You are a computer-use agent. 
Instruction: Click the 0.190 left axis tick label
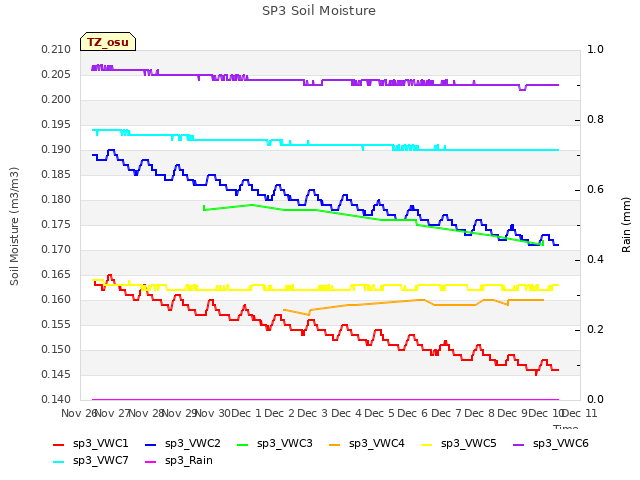pos(56,150)
